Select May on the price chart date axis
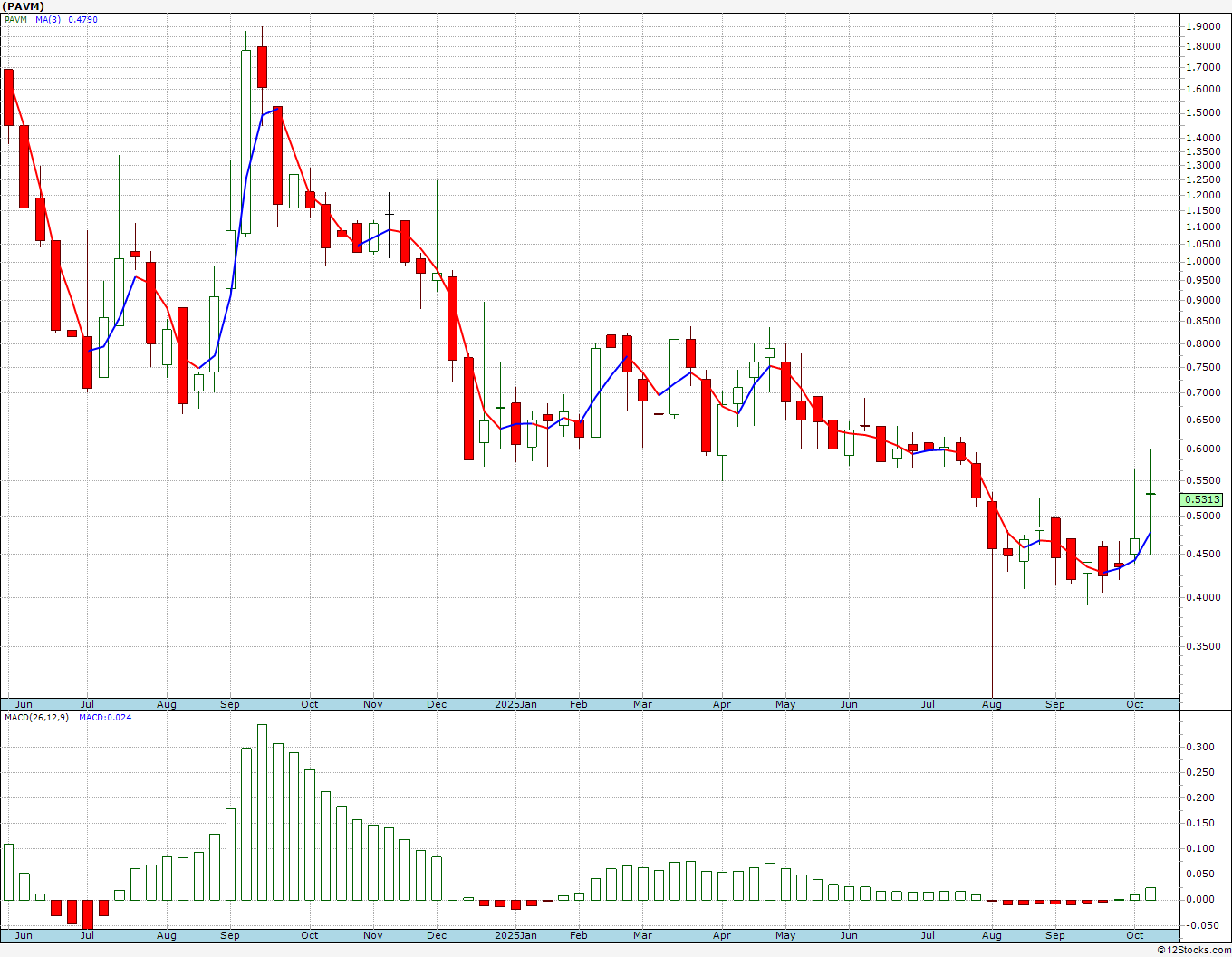Viewport: 1232px width, 957px height. tap(785, 704)
